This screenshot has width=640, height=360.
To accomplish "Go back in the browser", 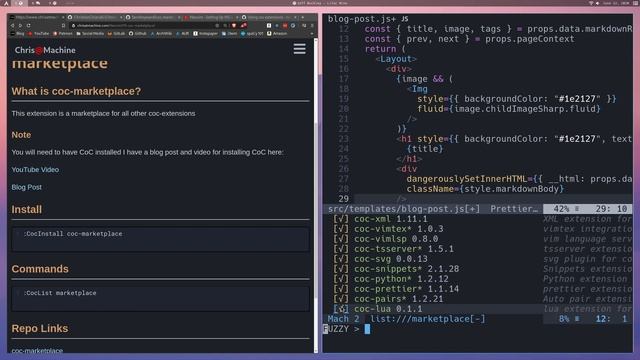I will click(x=13, y=25).
